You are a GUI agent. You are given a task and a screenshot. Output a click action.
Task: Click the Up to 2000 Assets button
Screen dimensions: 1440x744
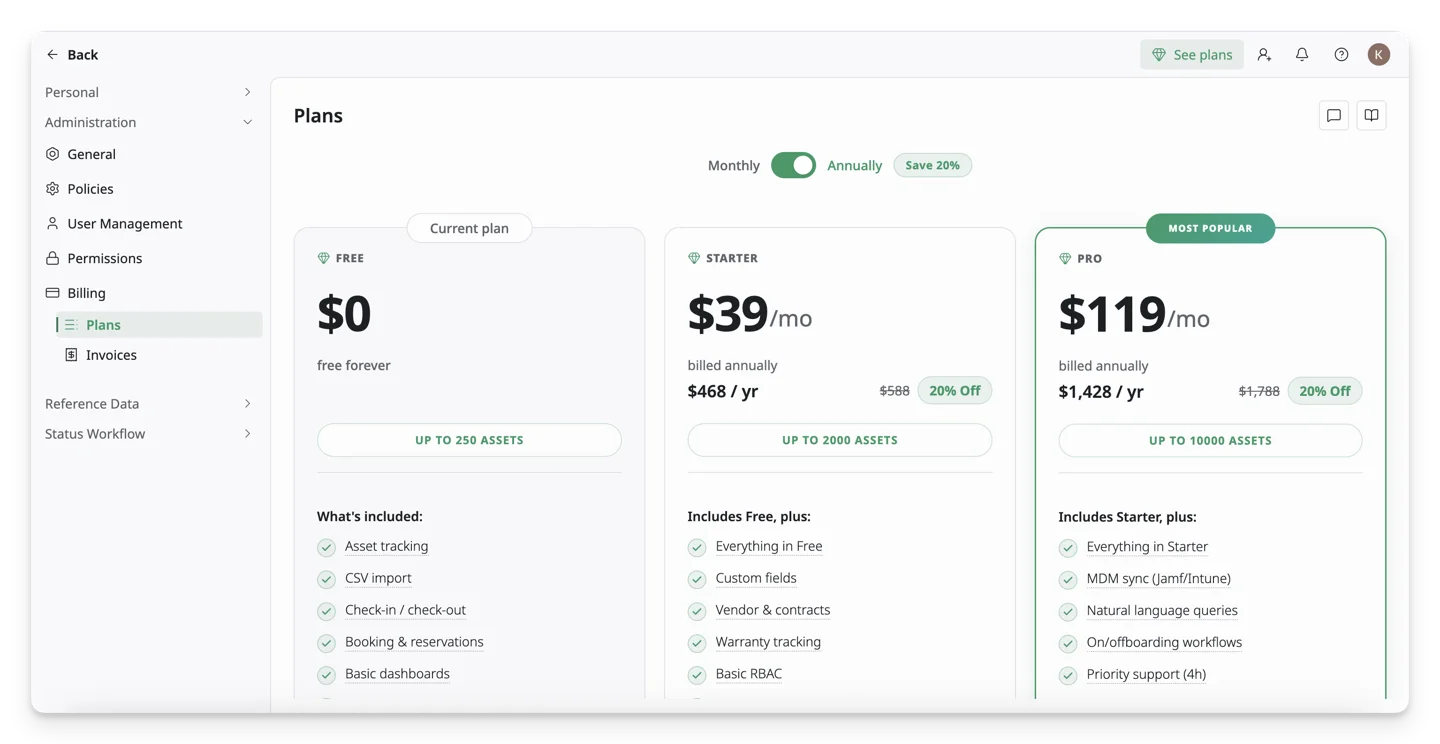coord(840,440)
